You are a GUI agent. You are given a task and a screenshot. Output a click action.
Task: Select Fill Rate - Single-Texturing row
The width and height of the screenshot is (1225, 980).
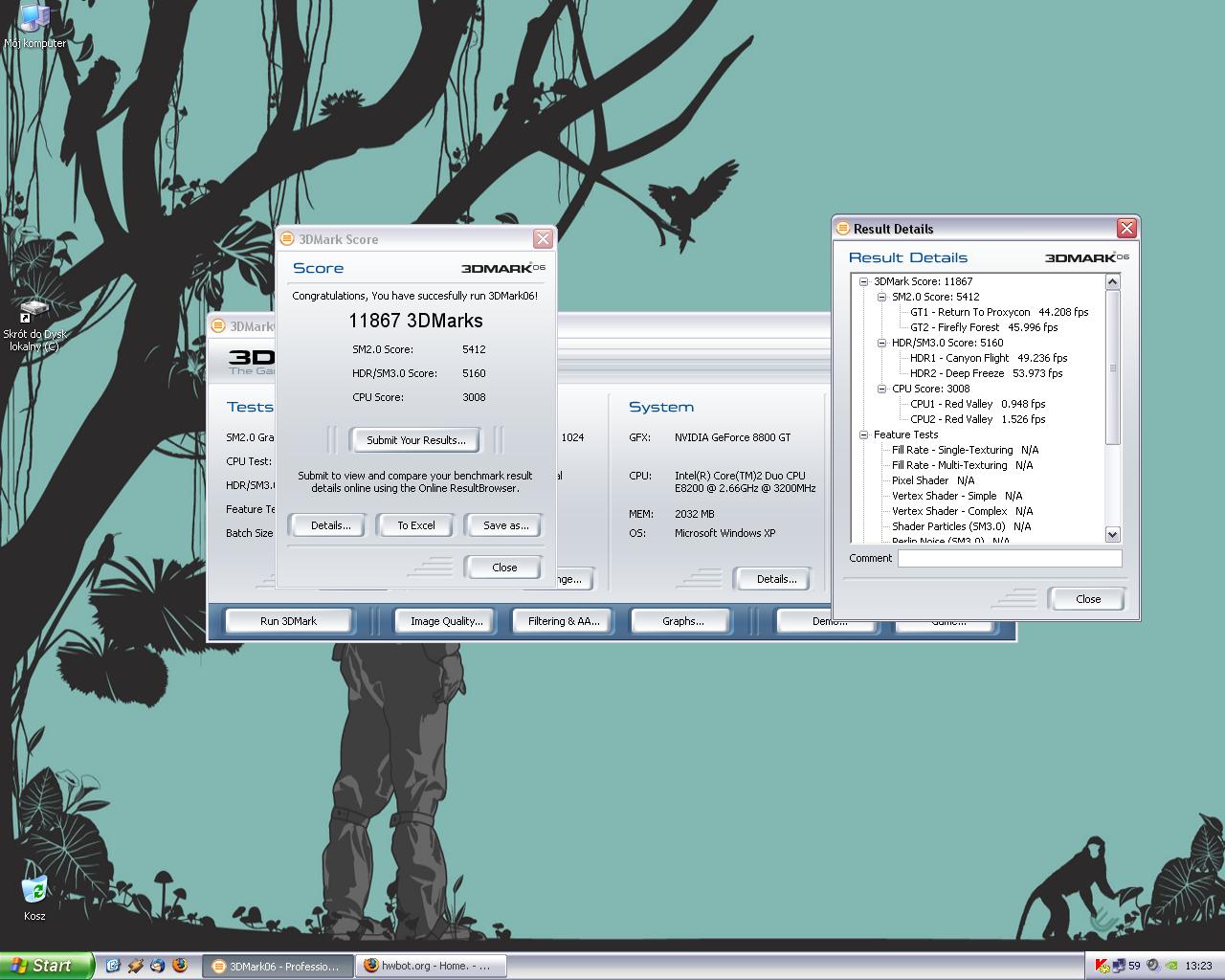coord(965,450)
